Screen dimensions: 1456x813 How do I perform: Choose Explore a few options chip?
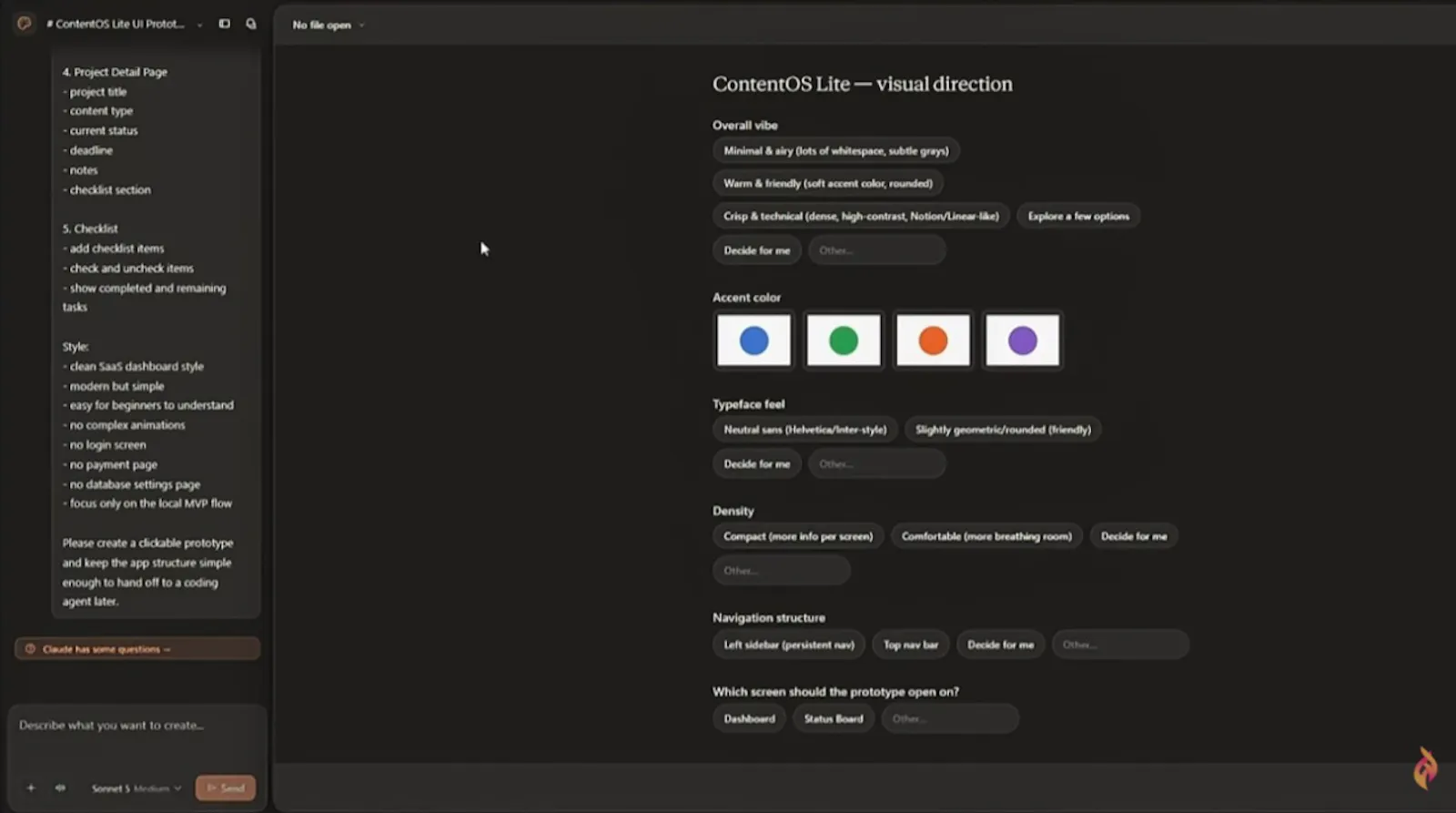[x=1078, y=217]
